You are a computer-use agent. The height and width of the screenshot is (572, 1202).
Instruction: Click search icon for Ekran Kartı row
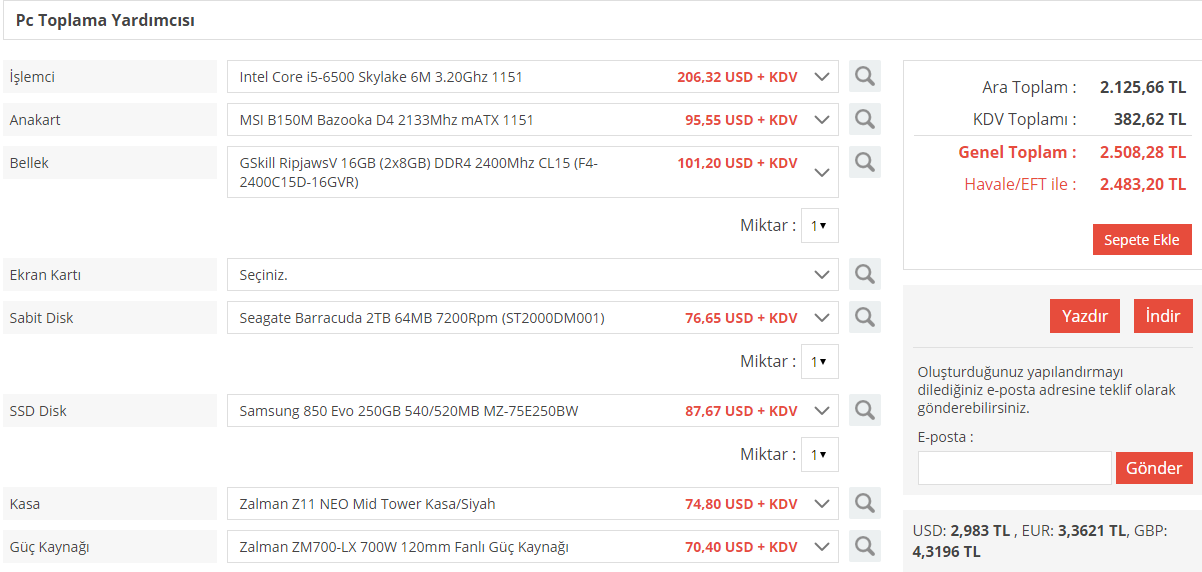pyautogui.click(x=865, y=274)
